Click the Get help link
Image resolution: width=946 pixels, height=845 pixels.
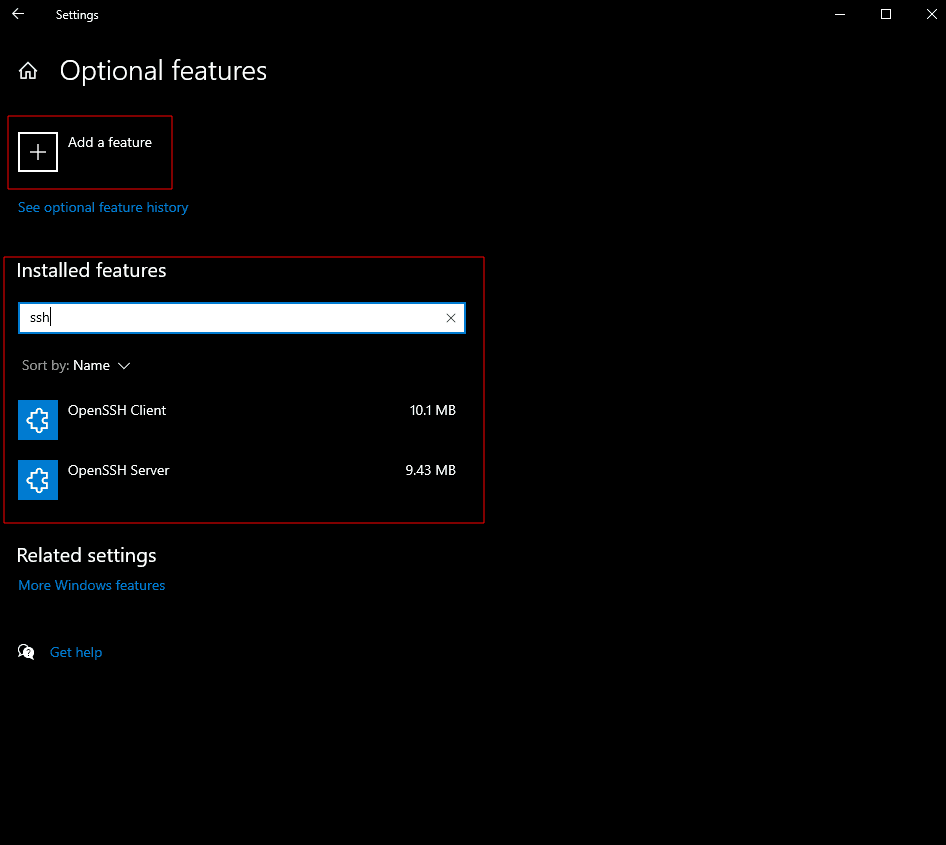[x=76, y=652]
